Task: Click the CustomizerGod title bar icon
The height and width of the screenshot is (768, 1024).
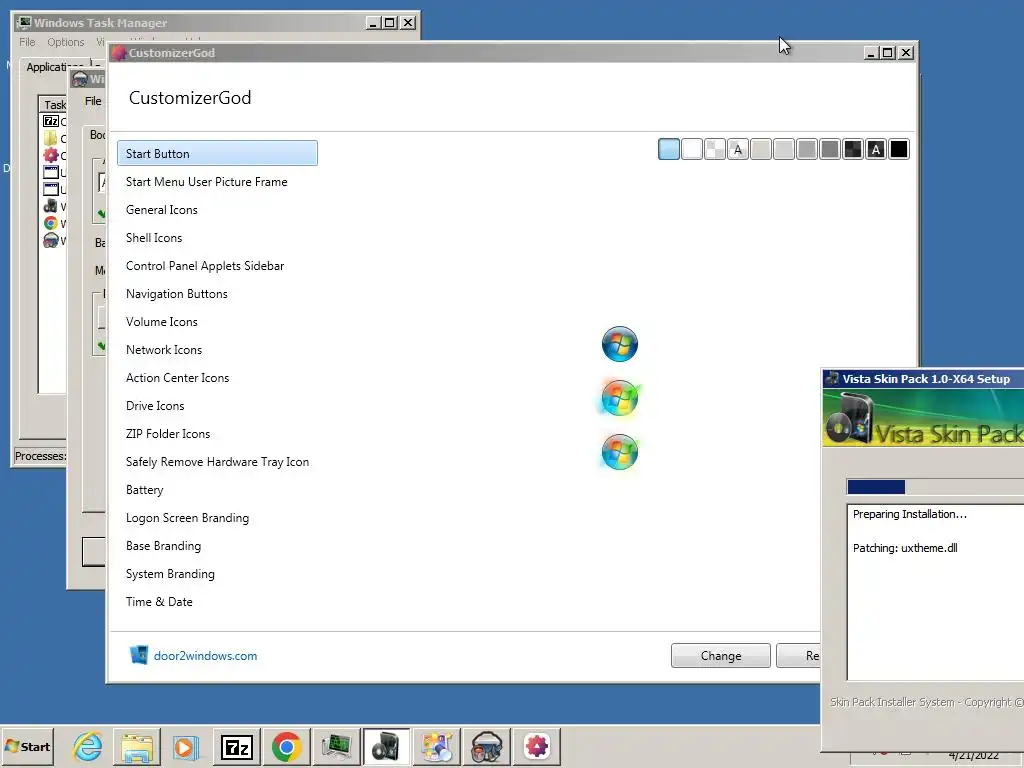Action: [119, 53]
